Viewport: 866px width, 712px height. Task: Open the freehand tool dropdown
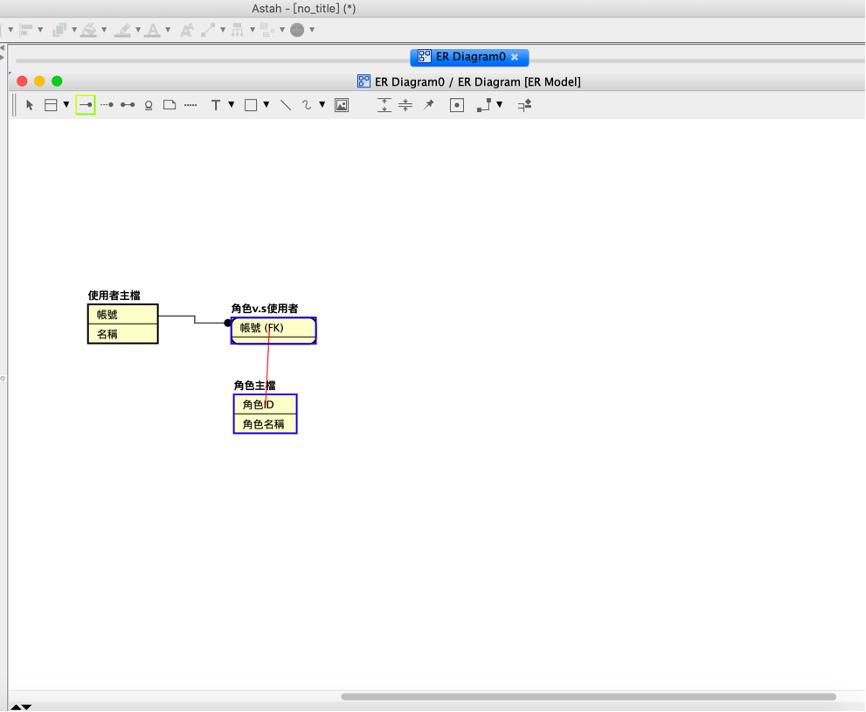[322, 104]
